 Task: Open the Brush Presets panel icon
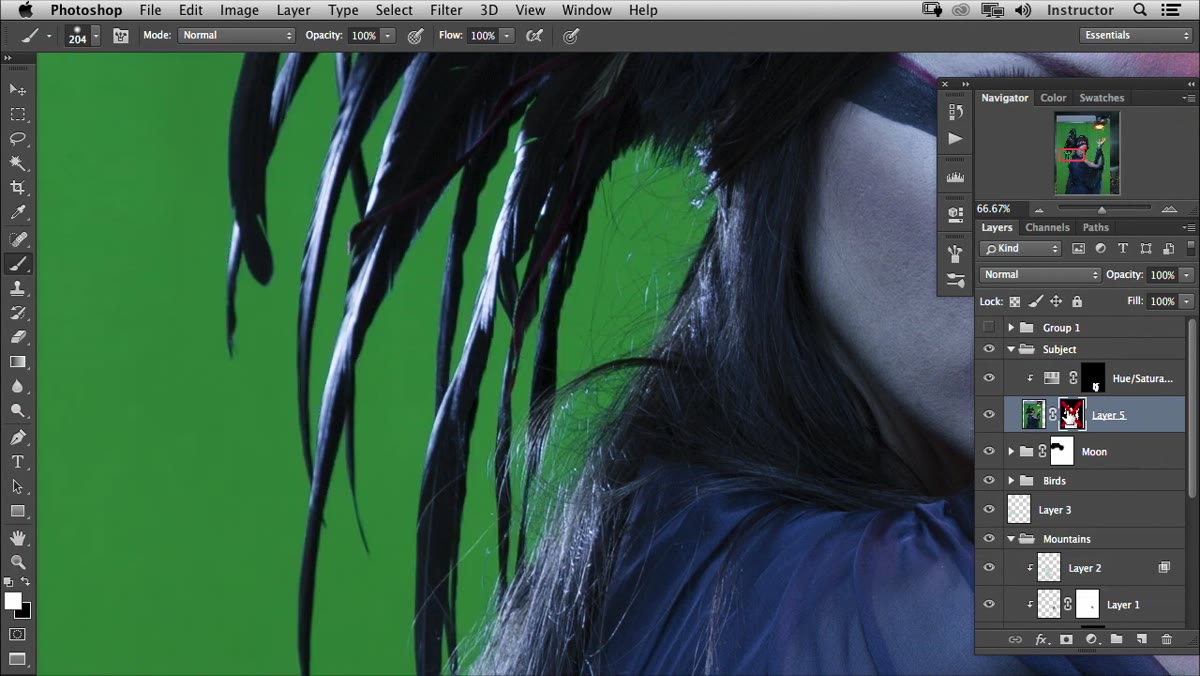955,280
